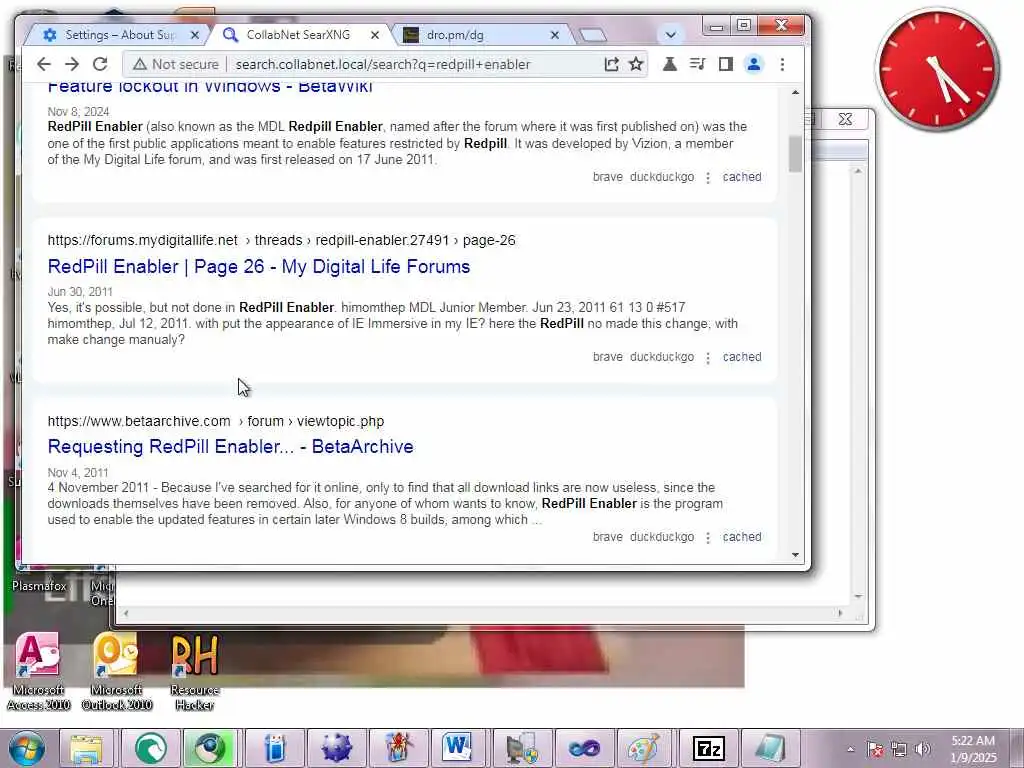This screenshot has width=1024, height=768.
Task: Click cached link for BetaArchive result
Action: 742,537
